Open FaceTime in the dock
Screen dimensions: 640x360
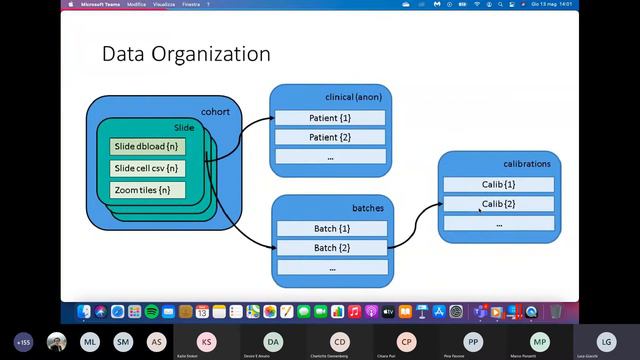point(321,312)
